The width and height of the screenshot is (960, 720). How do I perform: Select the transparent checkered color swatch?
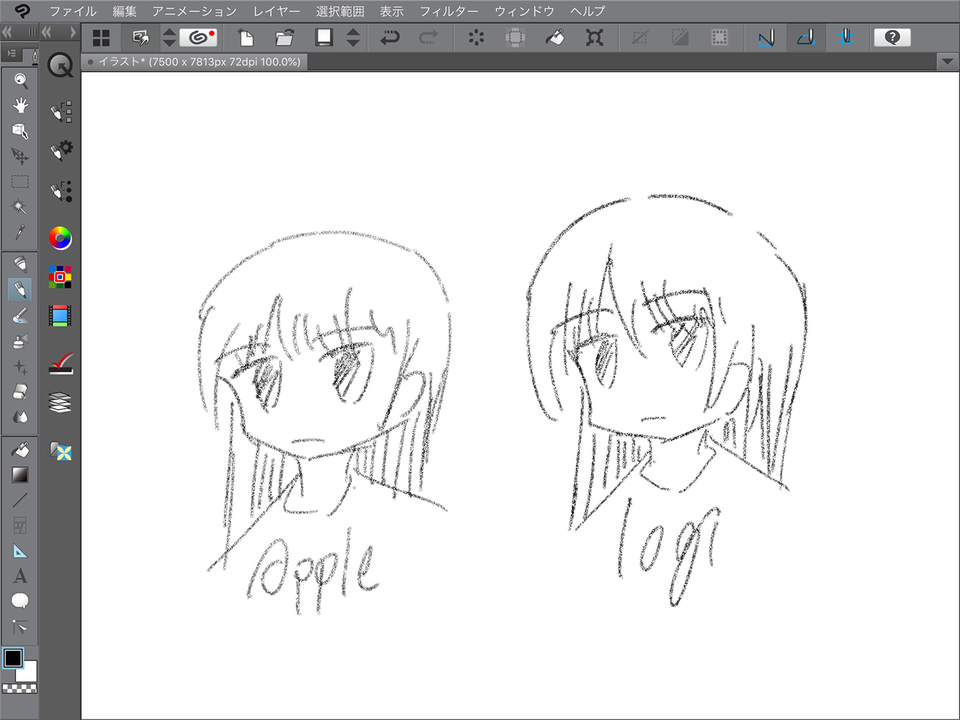click(x=20, y=689)
